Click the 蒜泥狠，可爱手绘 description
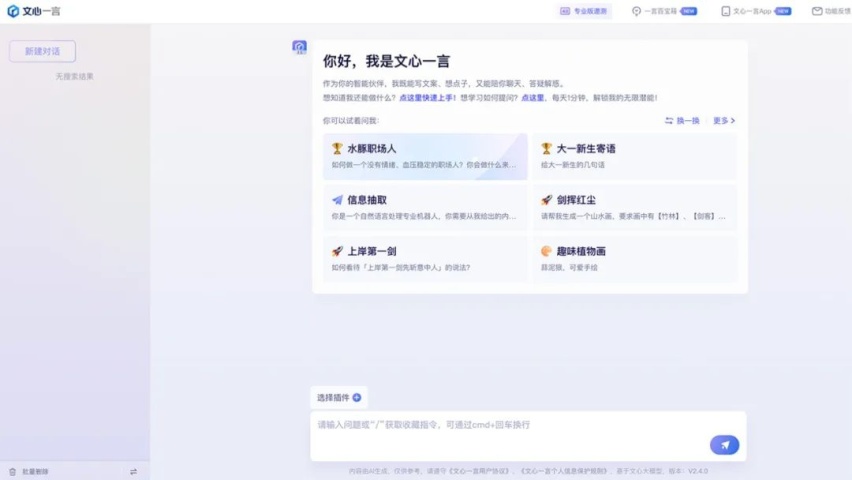The image size is (852, 480). pos(569,267)
